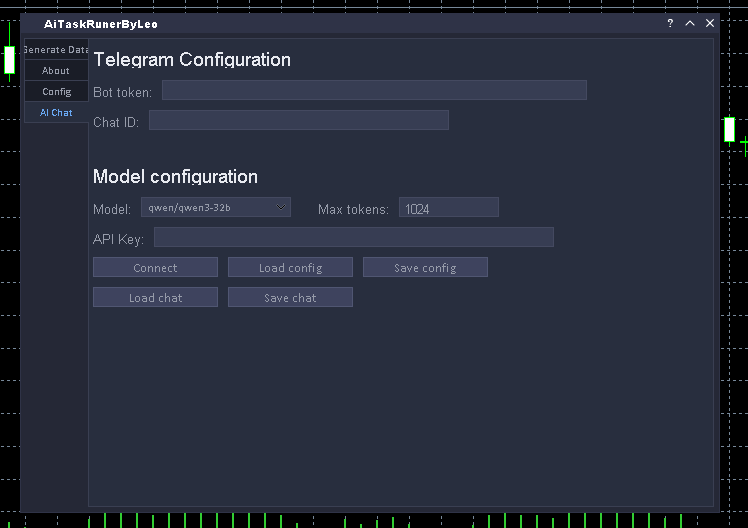The image size is (748, 528).
Task: Switch to the Generate Data tab
Action: pos(56,50)
